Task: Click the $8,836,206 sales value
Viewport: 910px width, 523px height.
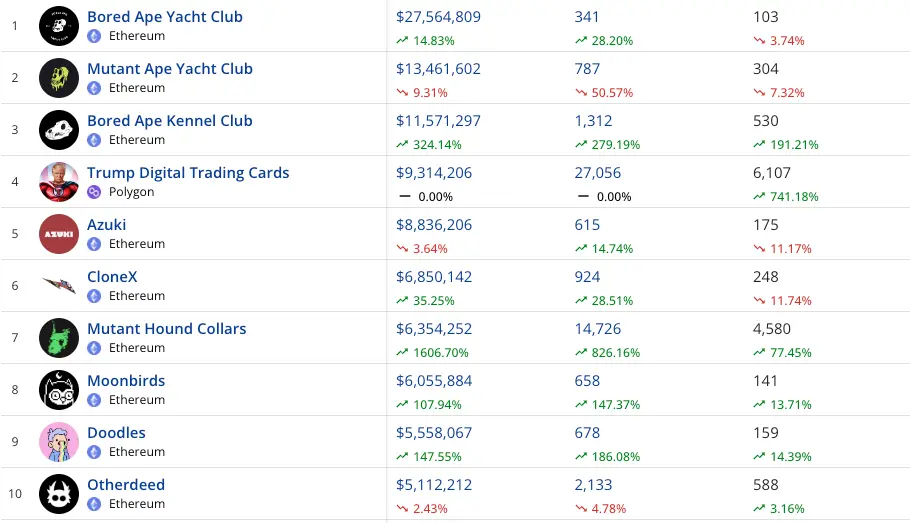Action: 434,225
